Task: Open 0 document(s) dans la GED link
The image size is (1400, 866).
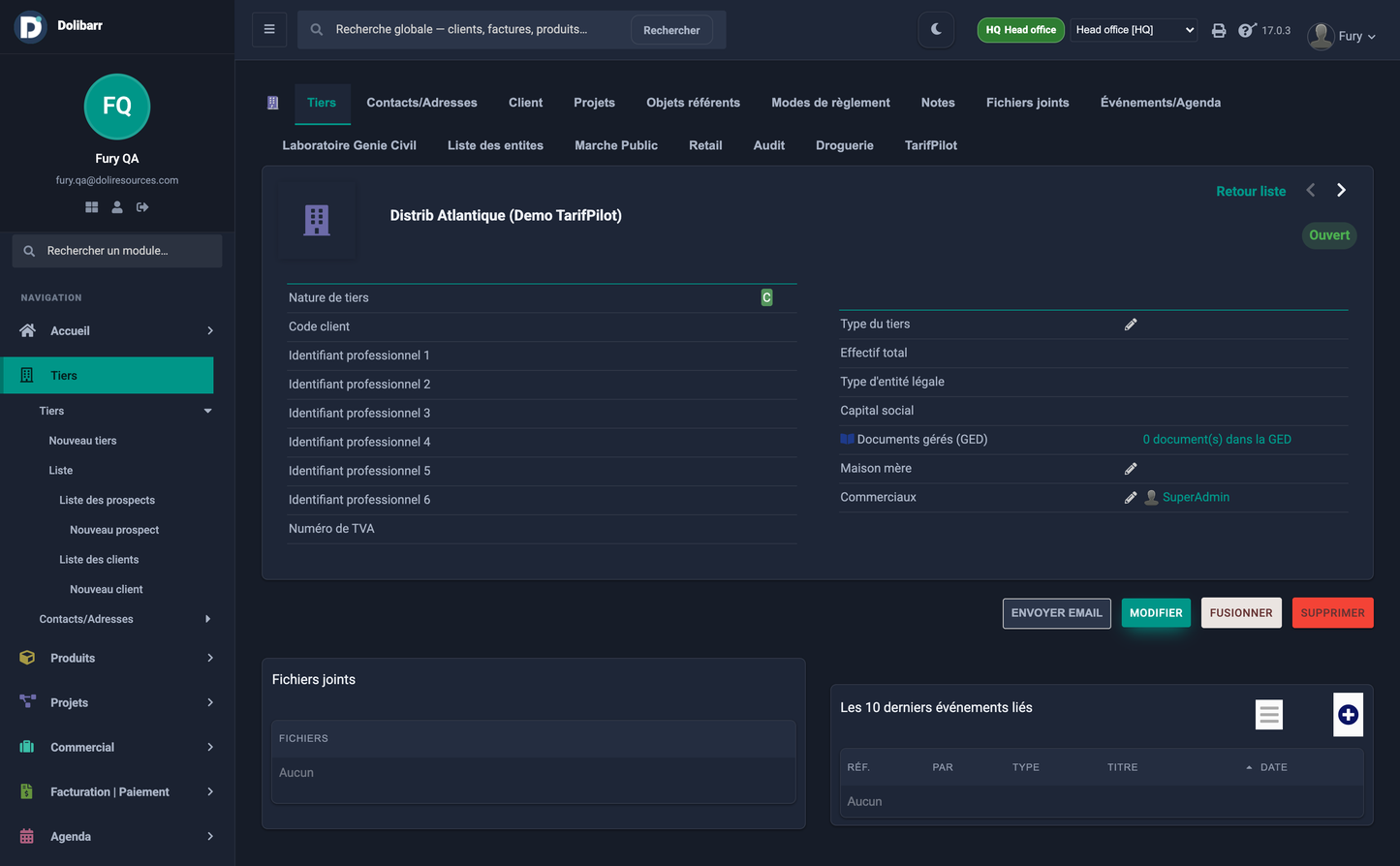Action: click(1217, 439)
